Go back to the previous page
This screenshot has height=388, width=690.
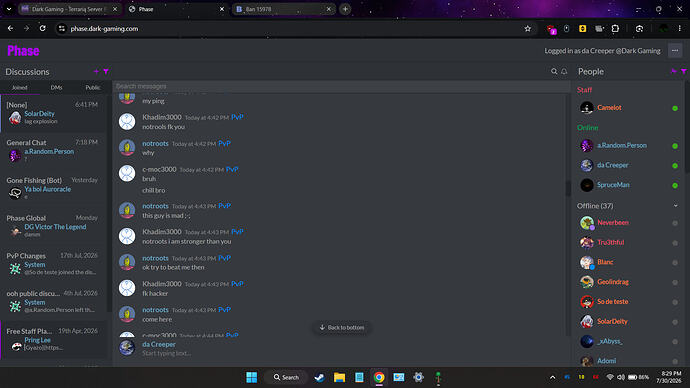click(11, 29)
